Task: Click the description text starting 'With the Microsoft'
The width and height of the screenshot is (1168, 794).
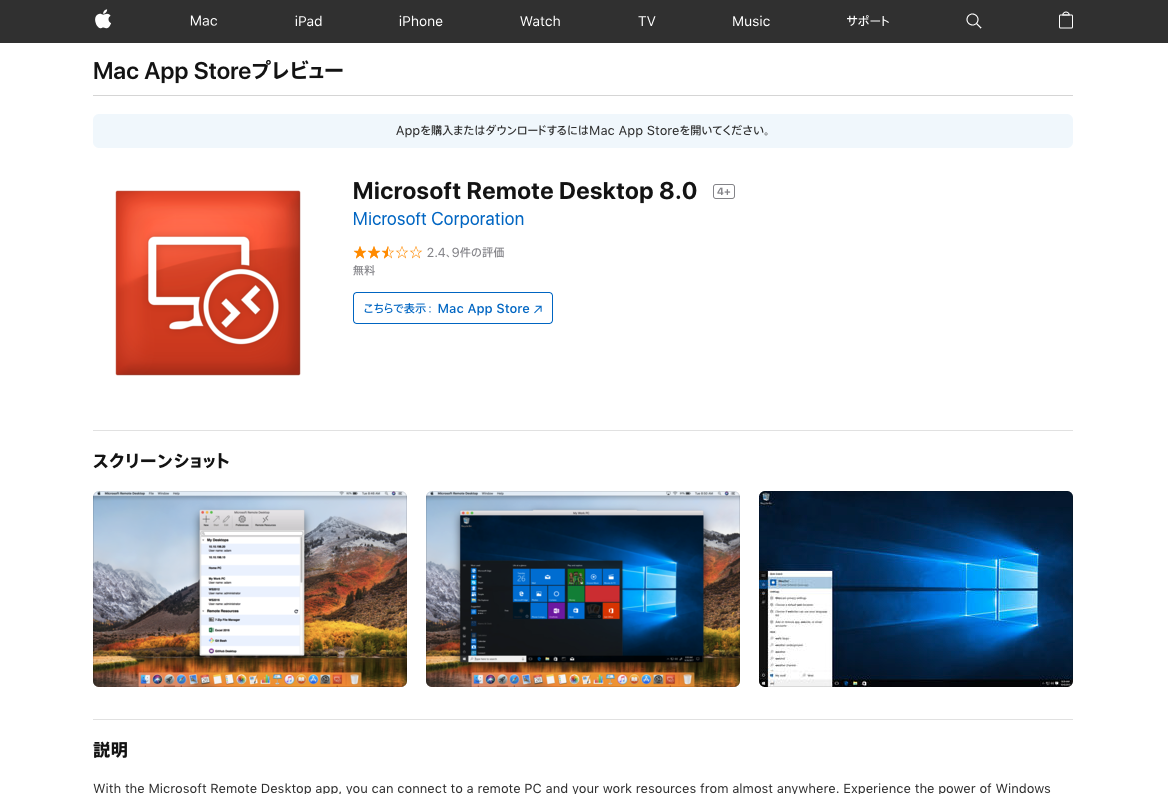Action: tap(572, 787)
